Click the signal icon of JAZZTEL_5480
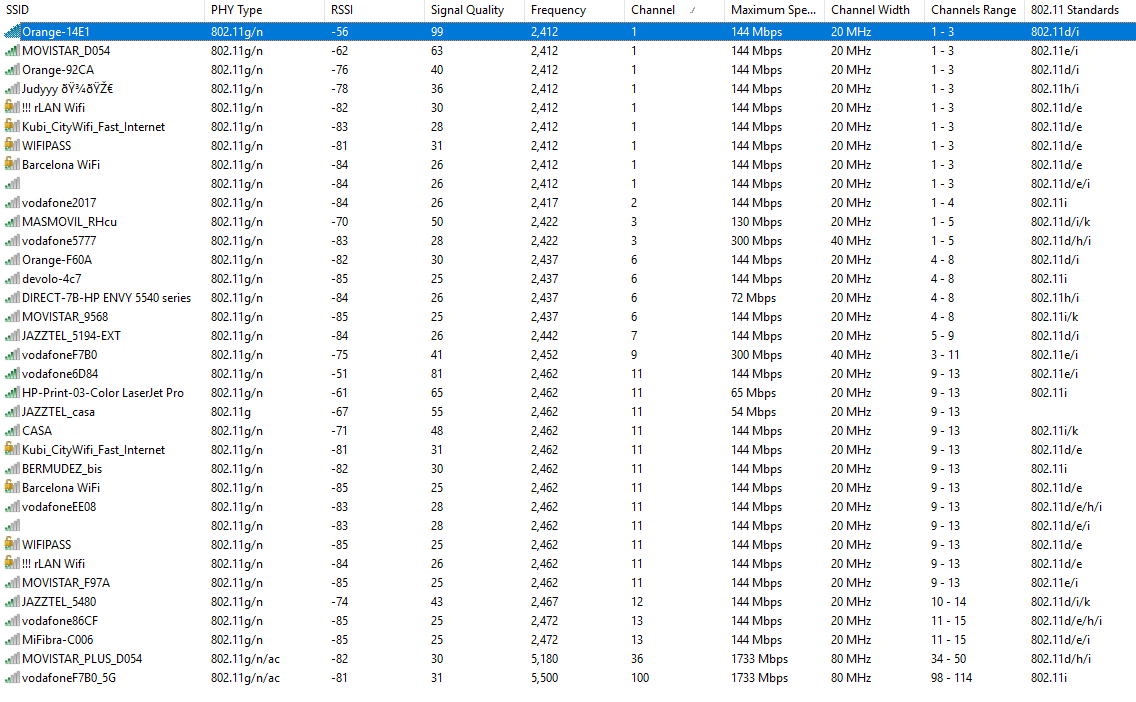The height and width of the screenshot is (702, 1136). [12, 601]
